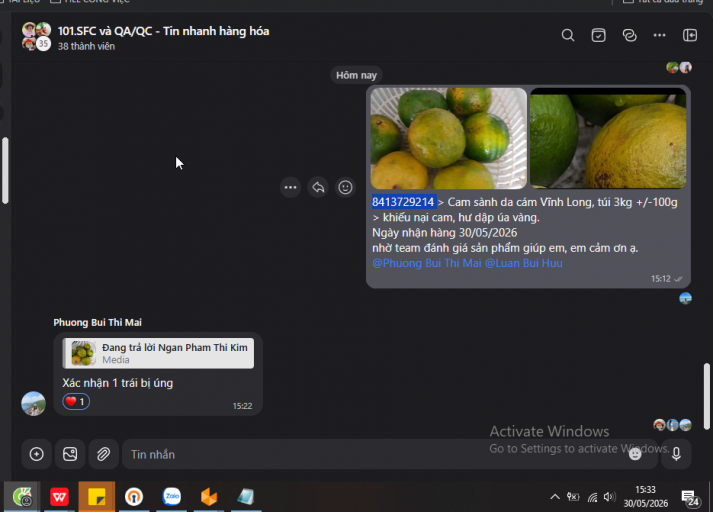Open the oranges in basket photo
Screen dimensions: 713x512
[448, 138]
